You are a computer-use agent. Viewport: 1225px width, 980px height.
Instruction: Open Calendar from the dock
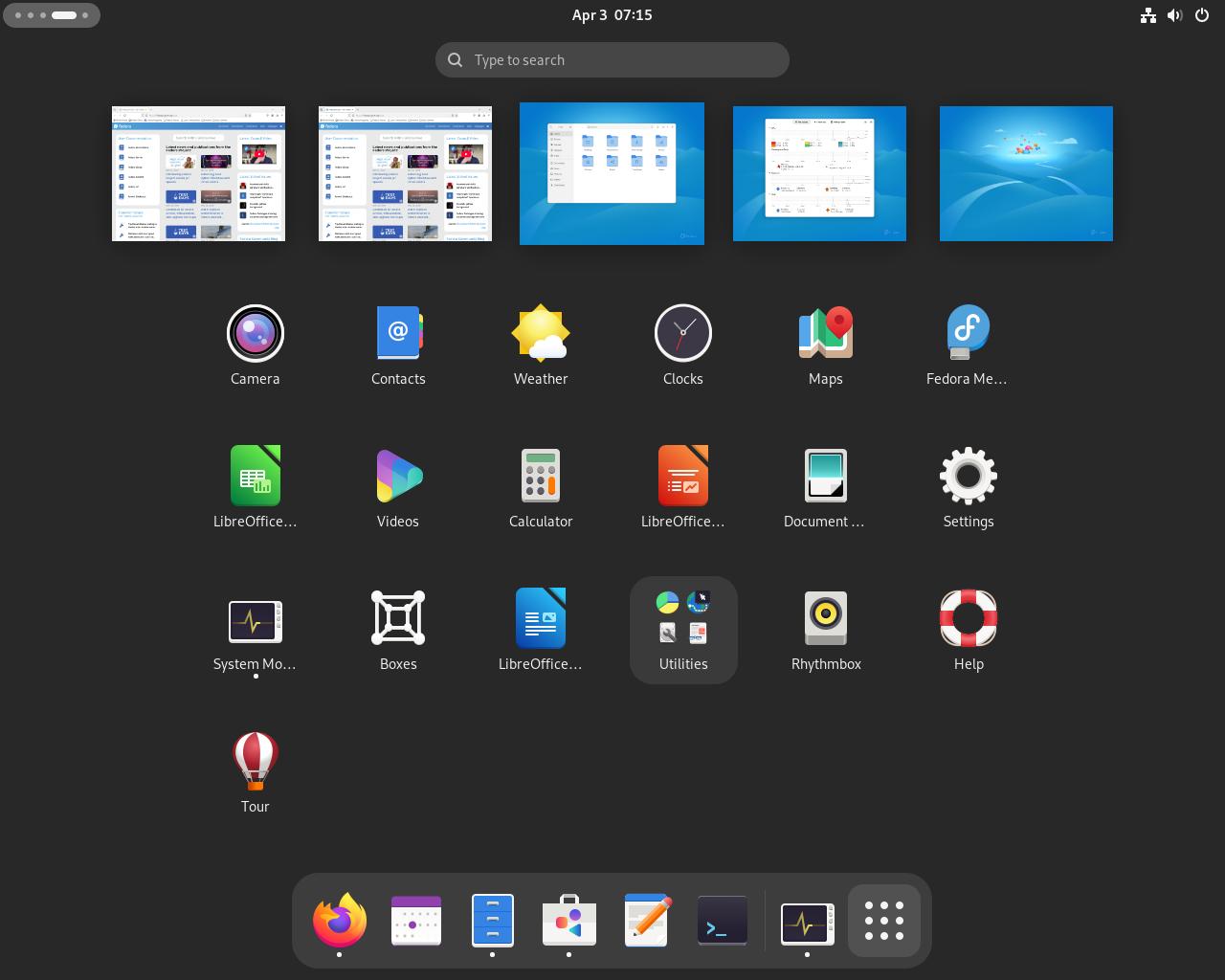pos(416,921)
